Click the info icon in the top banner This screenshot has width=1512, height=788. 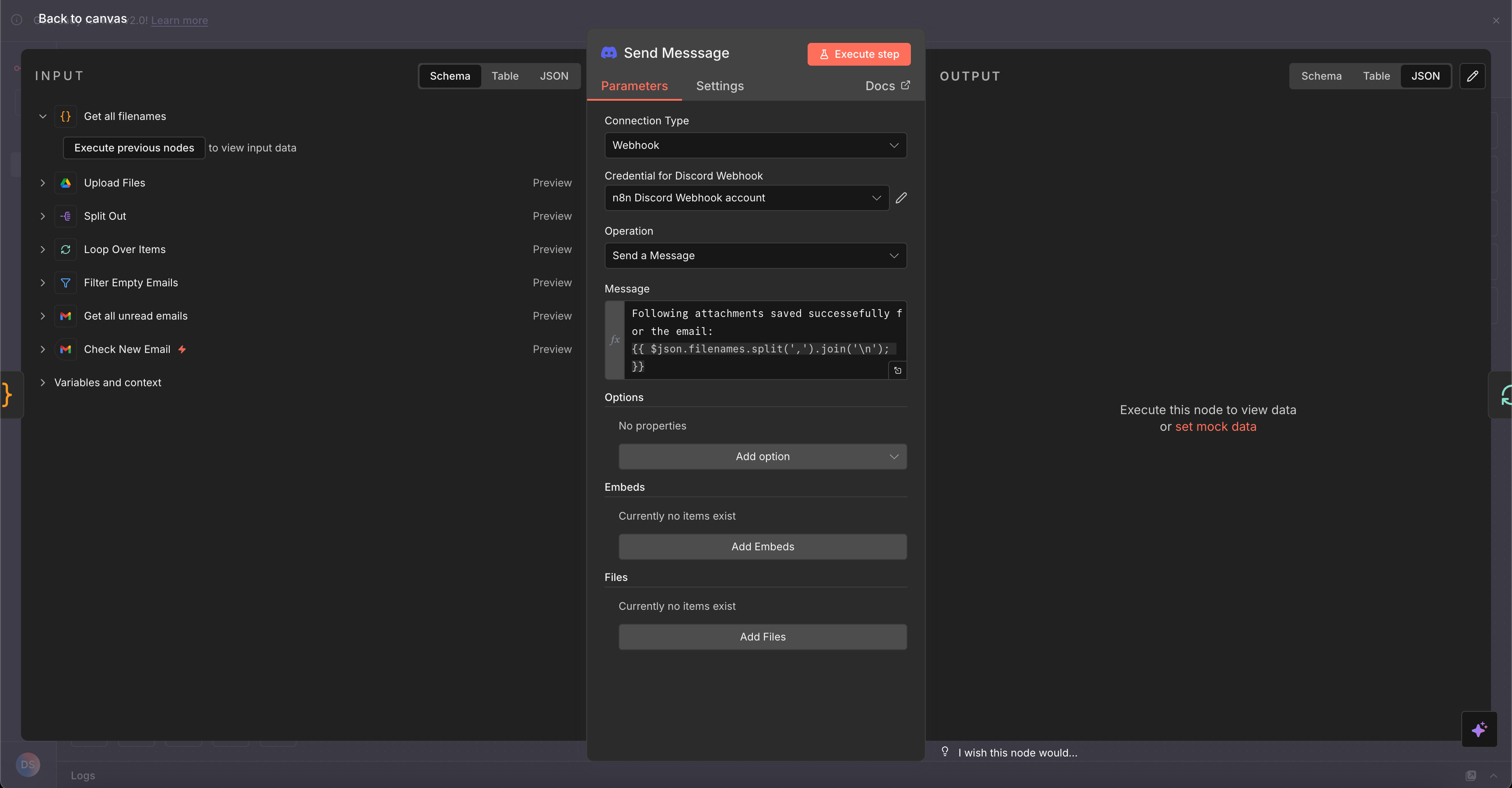pos(17,20)
